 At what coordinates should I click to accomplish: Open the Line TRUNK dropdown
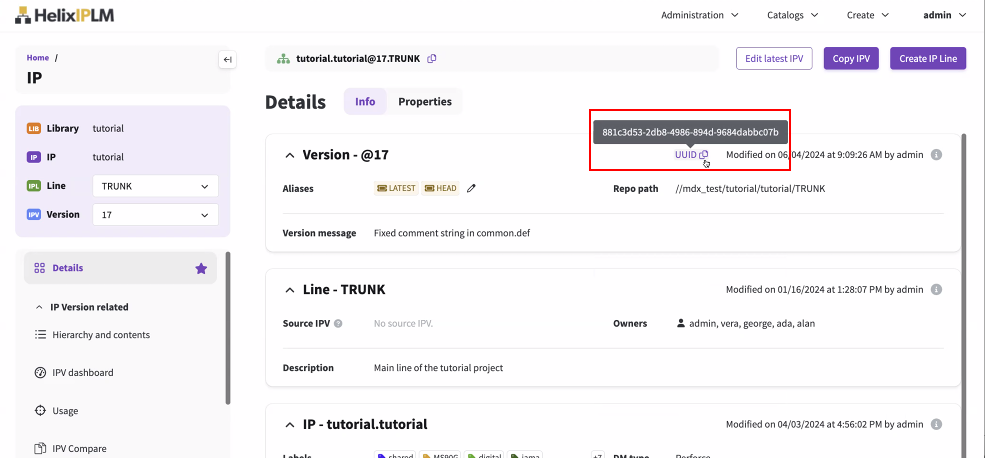pyautogui.click(x=155, y=186)
